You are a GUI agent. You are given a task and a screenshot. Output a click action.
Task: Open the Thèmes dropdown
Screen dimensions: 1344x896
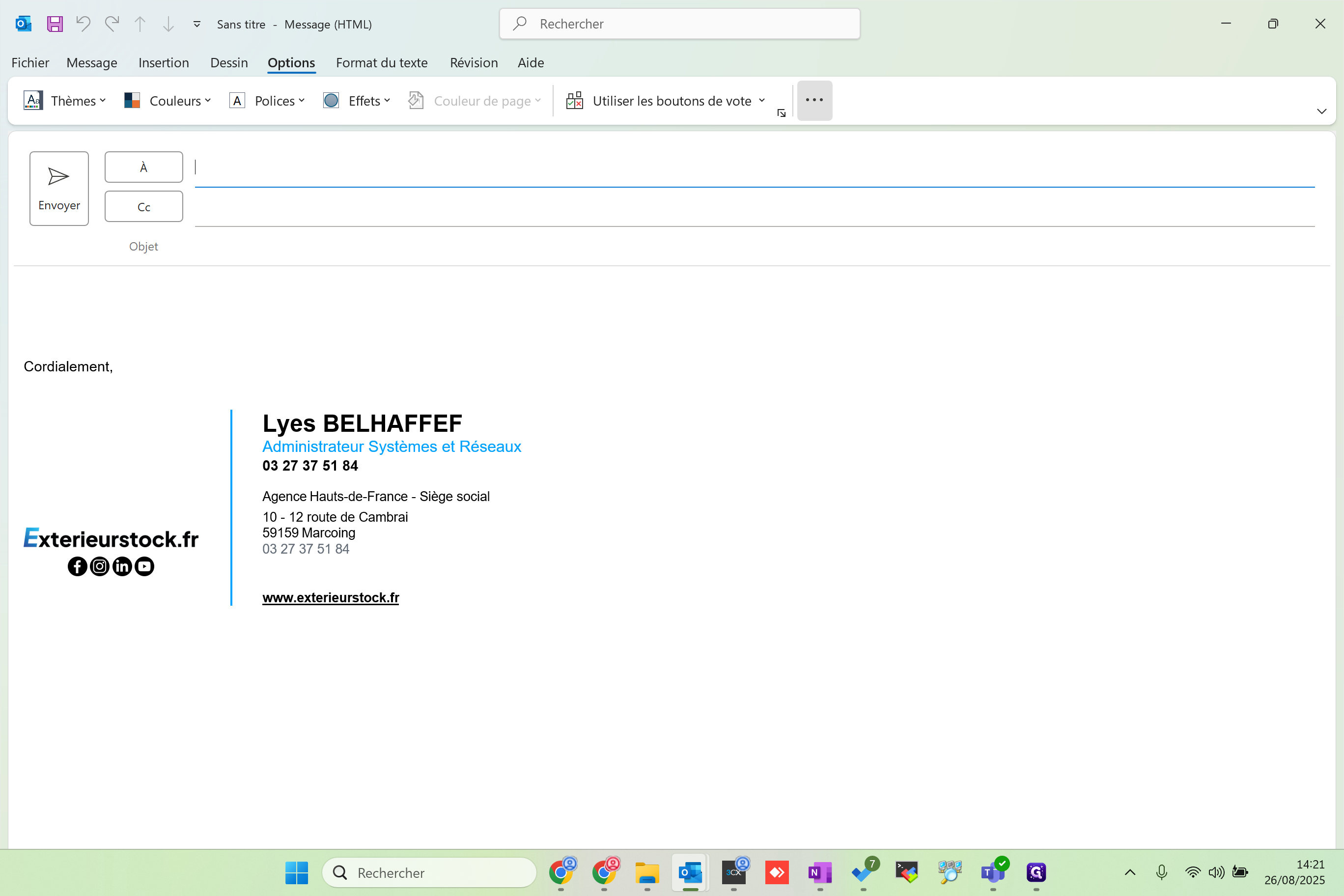click(x=64, y=101)
